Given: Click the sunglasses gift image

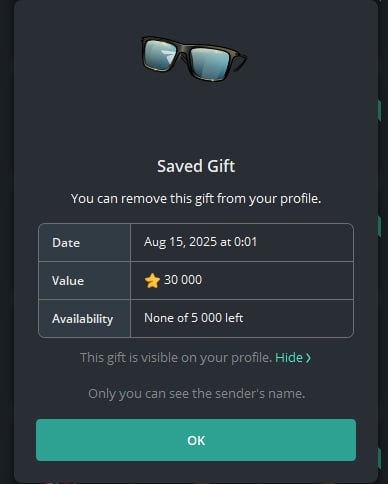Looking at the screenshot, I should (194, 59).
